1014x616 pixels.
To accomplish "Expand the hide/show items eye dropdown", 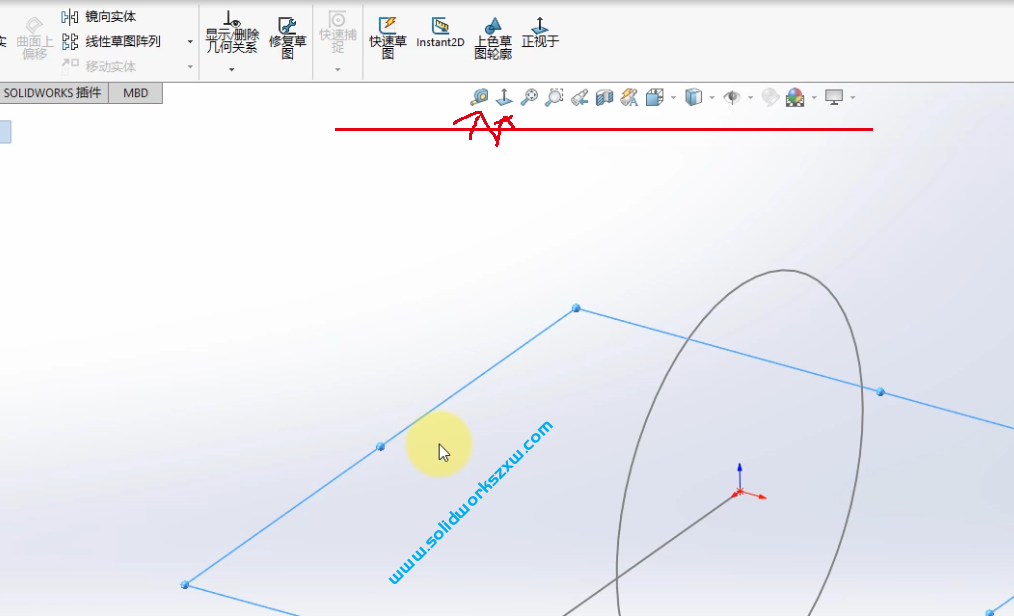I will click(750, 97).
